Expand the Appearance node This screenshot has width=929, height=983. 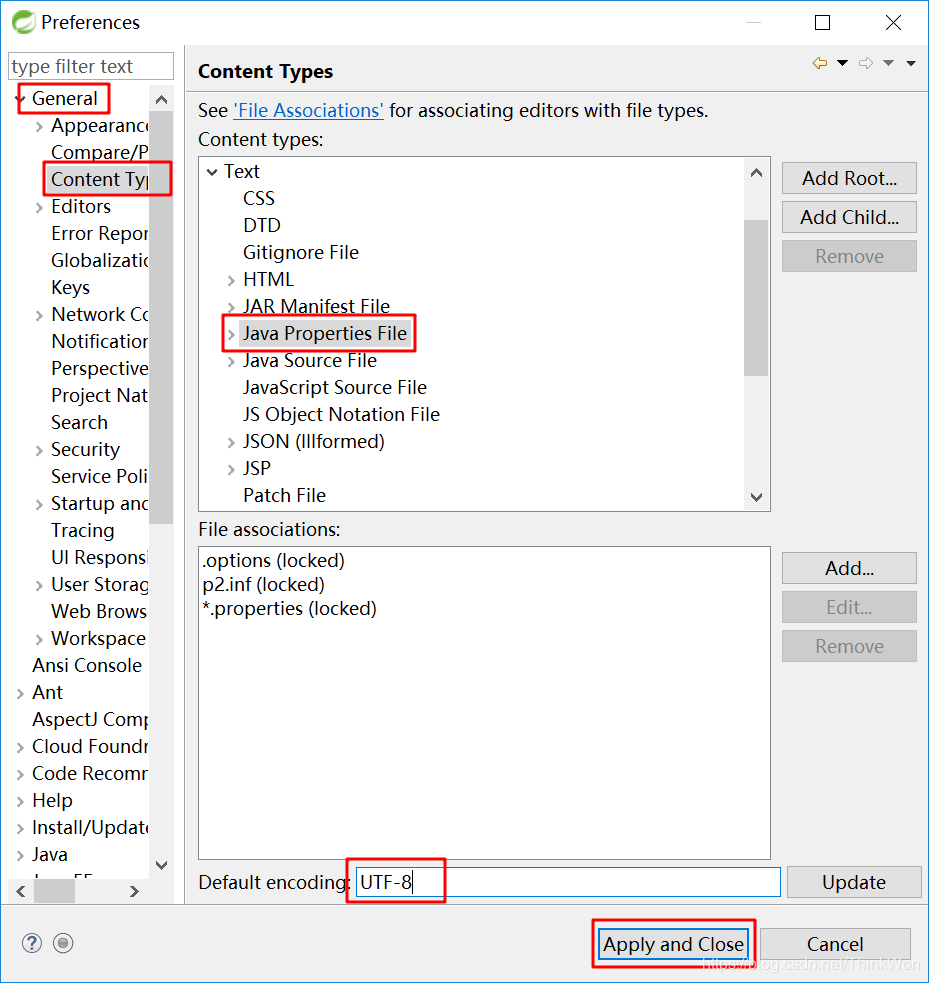(39, 127)
